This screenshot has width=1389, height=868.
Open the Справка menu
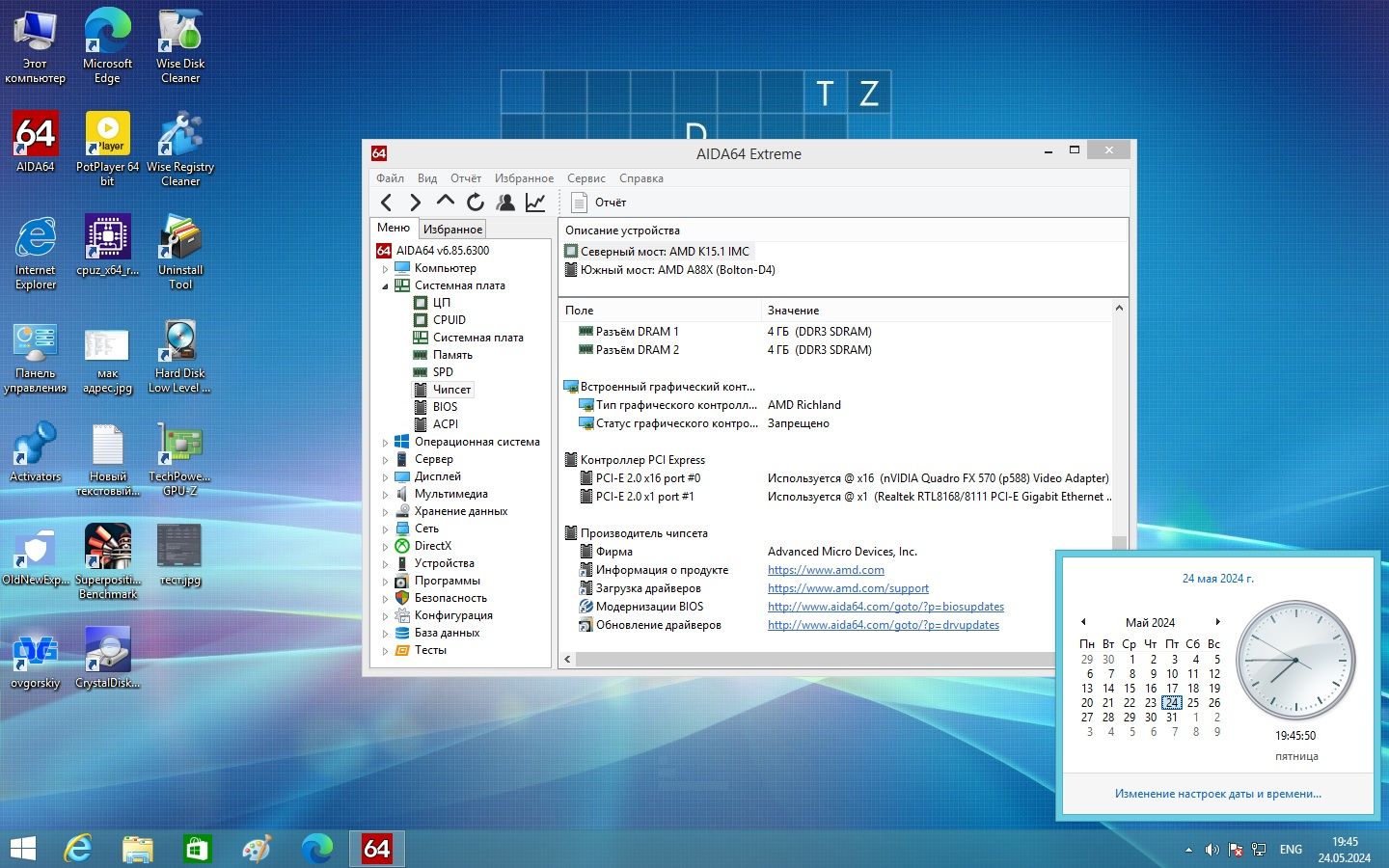click(641, 178)
